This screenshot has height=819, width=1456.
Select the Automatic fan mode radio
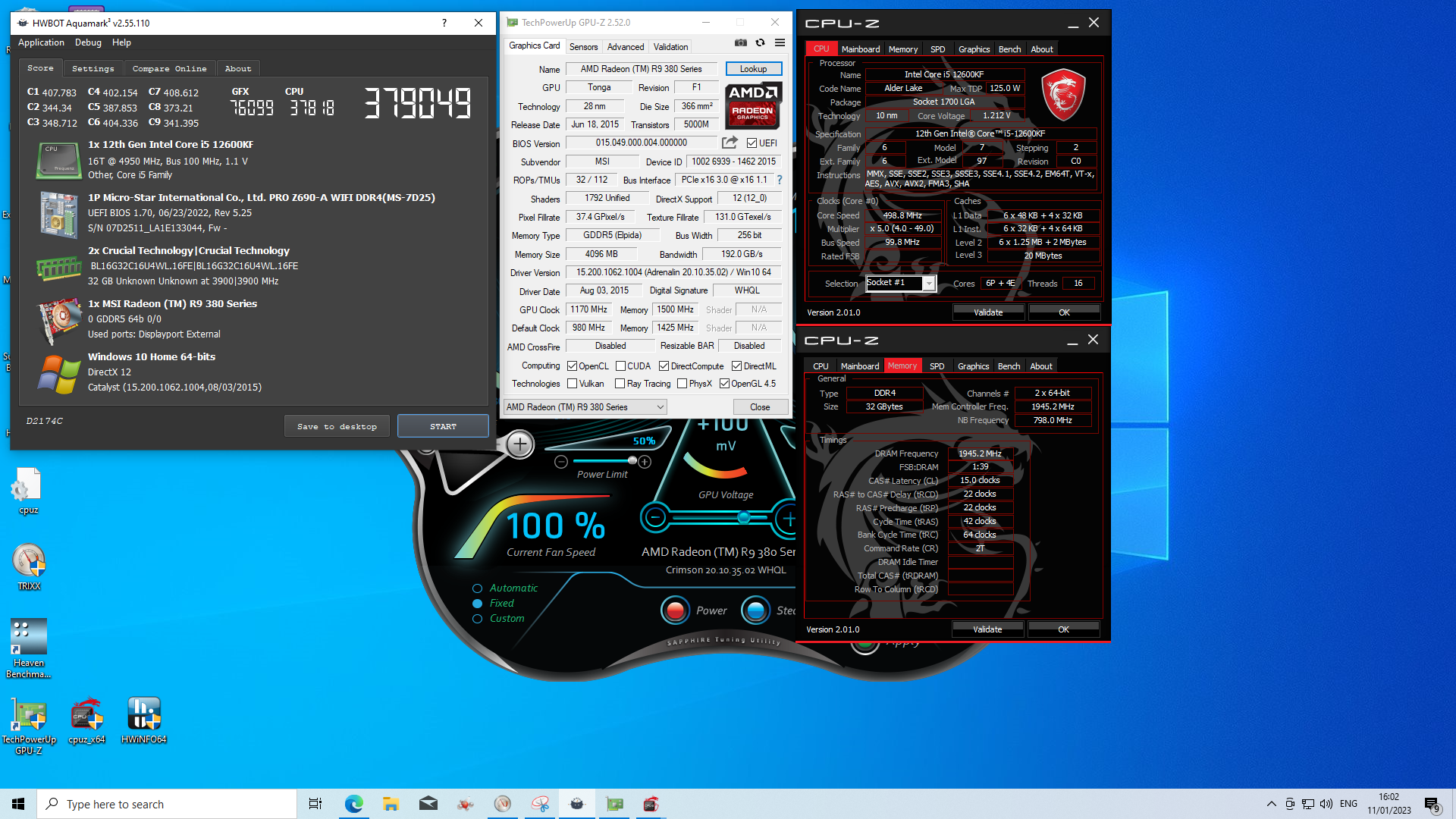click(x=478, y=588)
